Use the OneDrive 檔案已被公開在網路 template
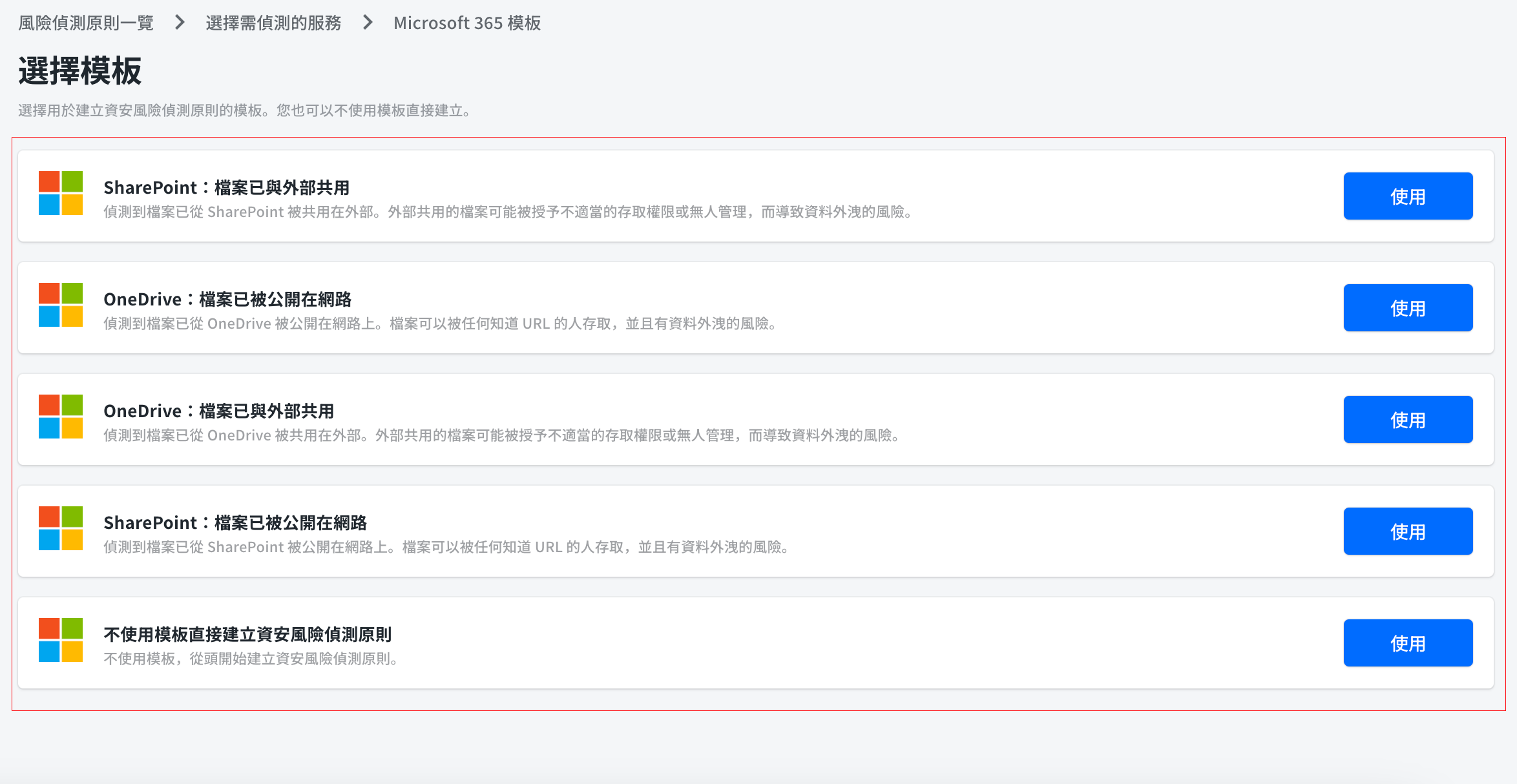Screen dimensions: 1517x784 (1408, 308)
